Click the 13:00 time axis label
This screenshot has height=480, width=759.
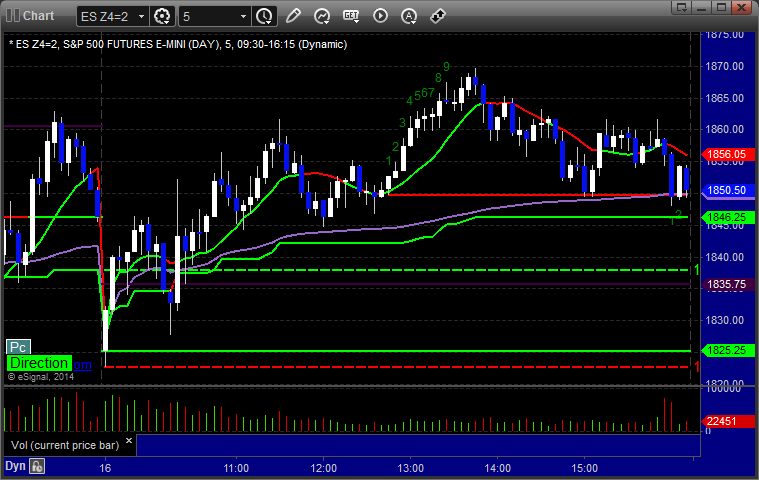pyautogui.click(x=410, y=468)
